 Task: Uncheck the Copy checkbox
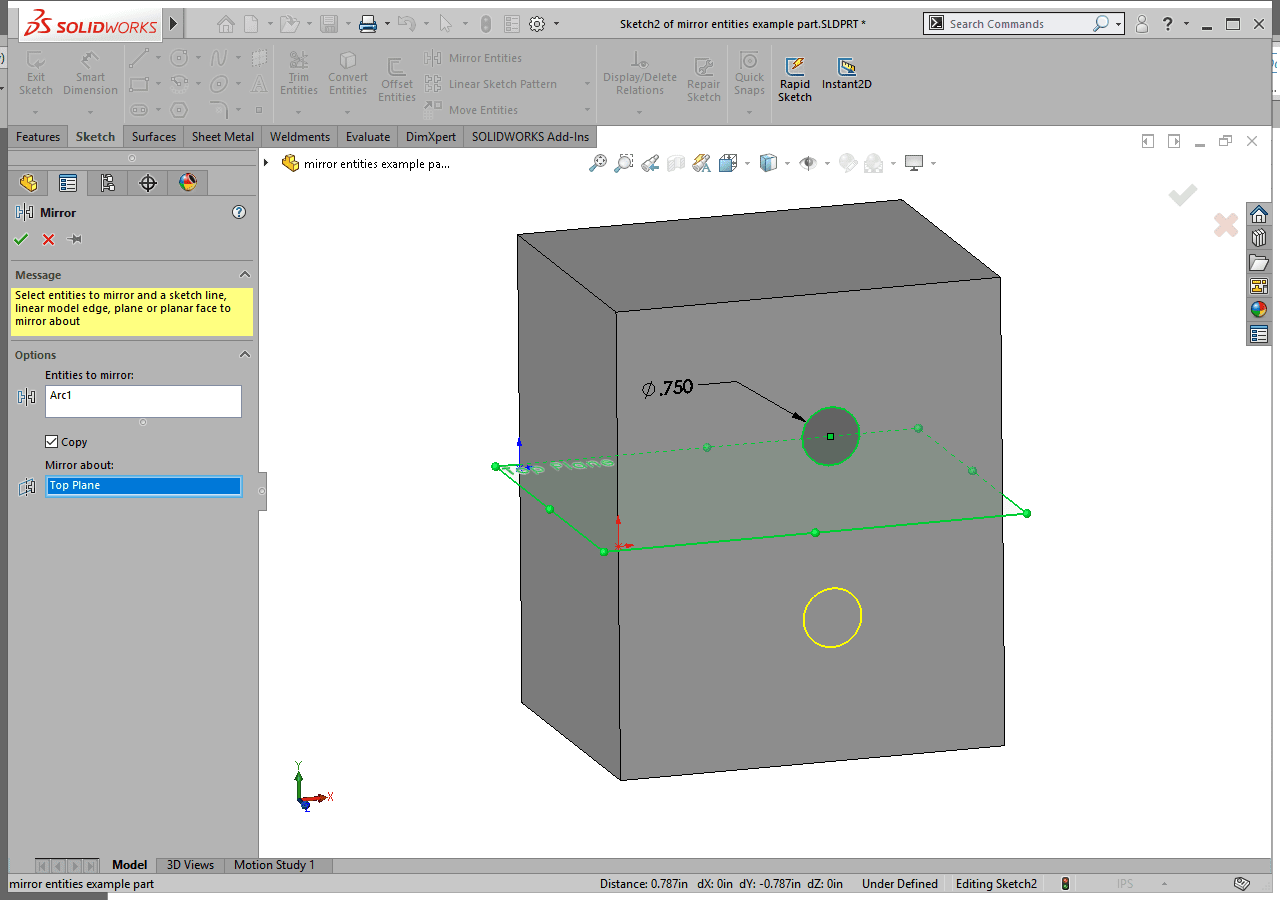pyautogui.click(x=52, y=441)
